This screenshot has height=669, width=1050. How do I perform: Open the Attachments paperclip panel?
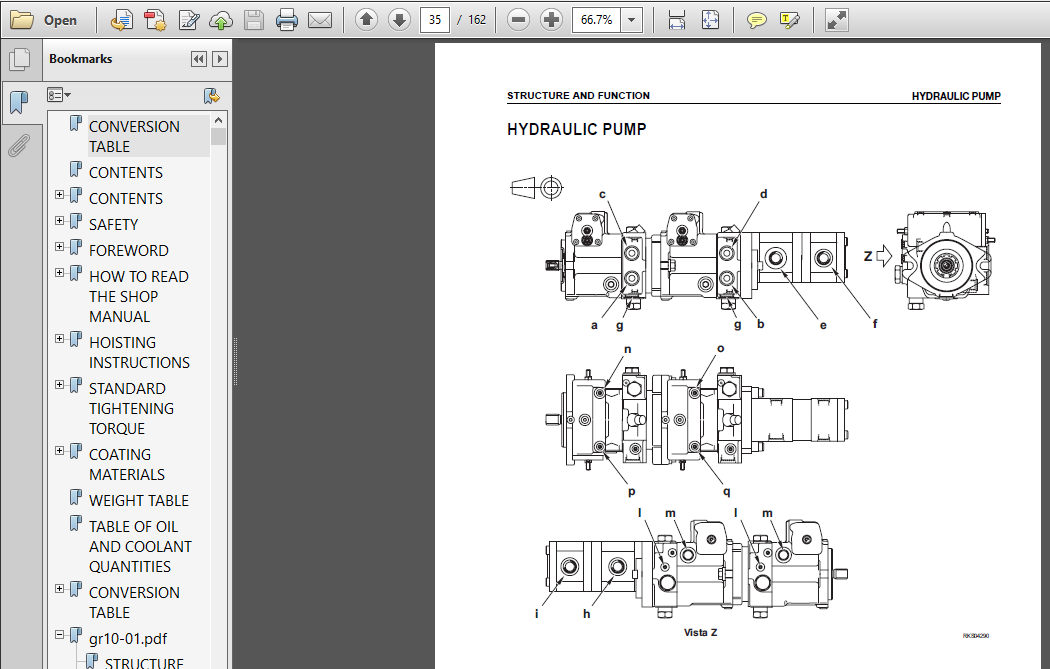(x=20, y=145)
